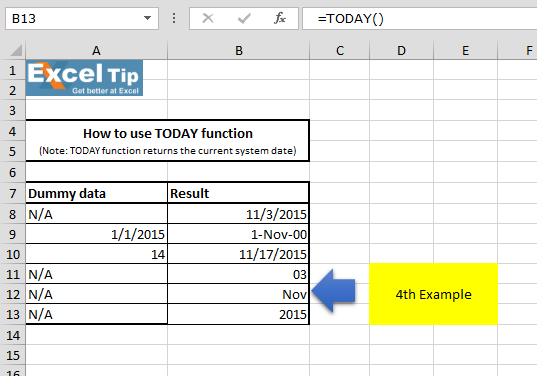Select row 7 header

(x=13, y=193)
